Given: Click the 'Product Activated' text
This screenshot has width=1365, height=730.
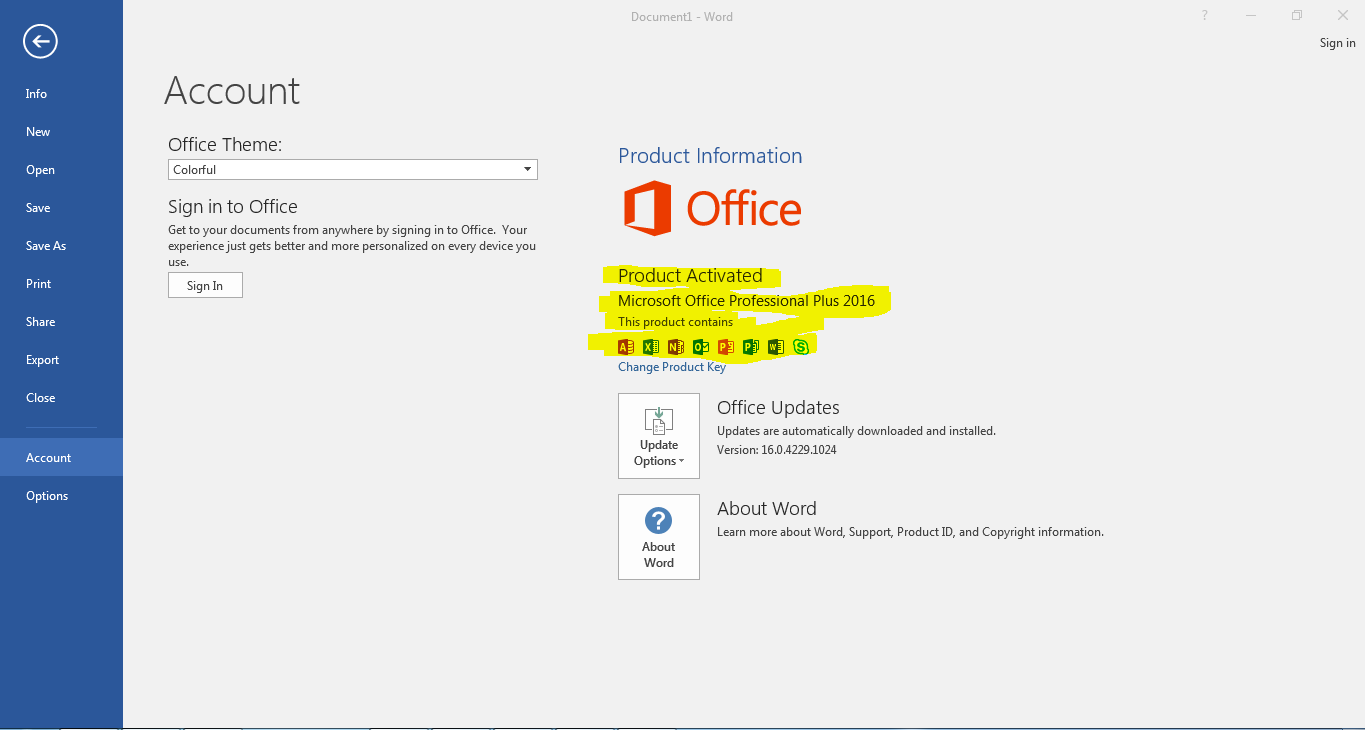Looking at the screenshot, I should tap(690, 276).
